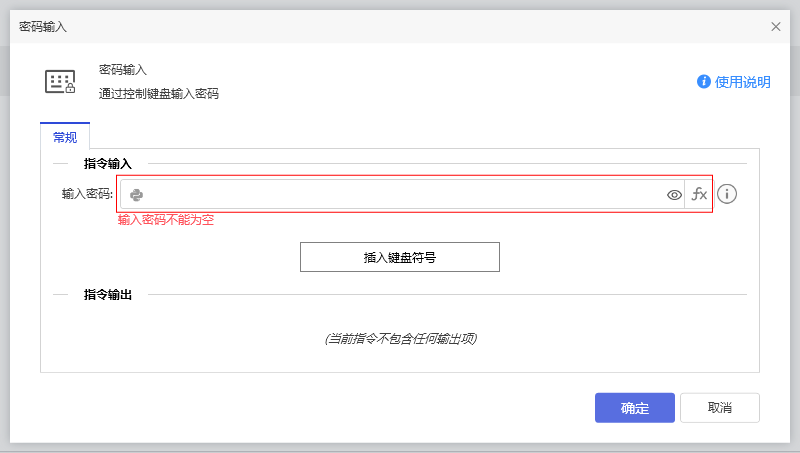Click the keyboard lock icon in header
The width and height of the screenshot is (800, 453).
coord(60,82)
